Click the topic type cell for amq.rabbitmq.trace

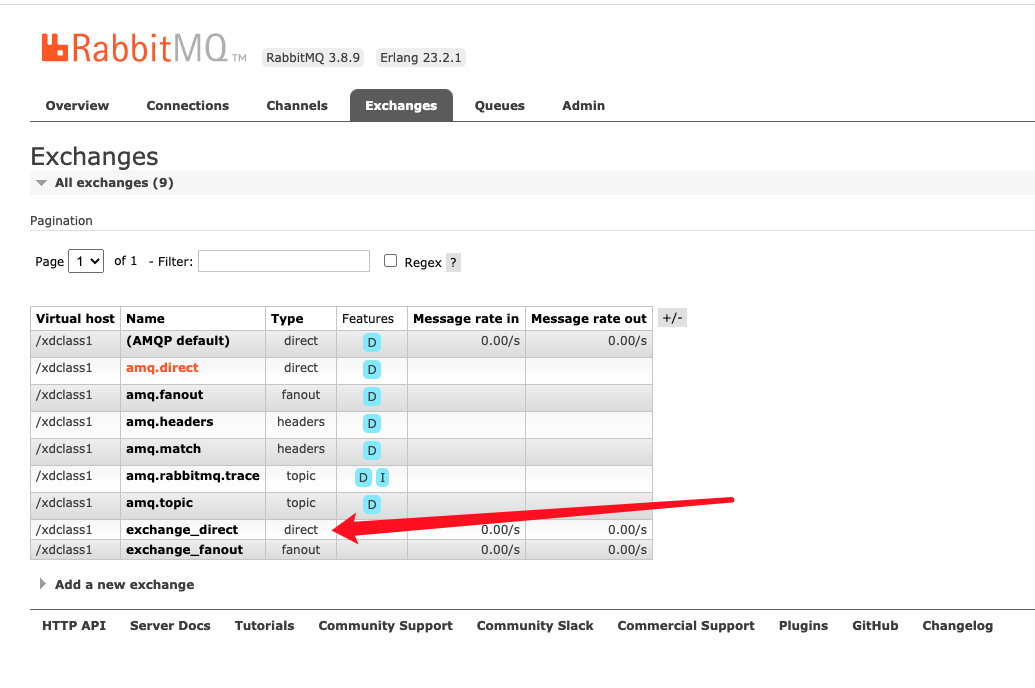point(301,477)
